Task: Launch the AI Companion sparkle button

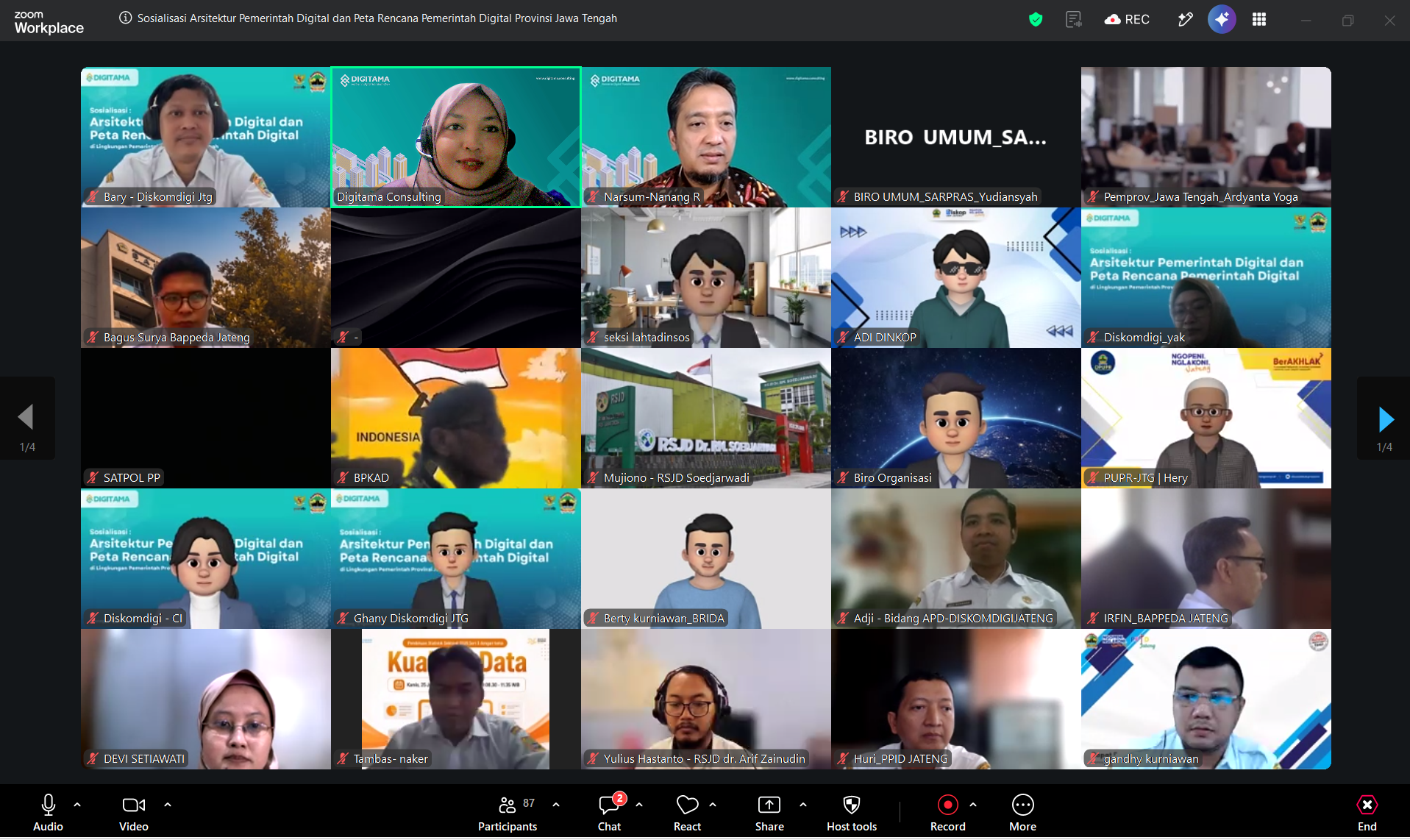Action: pos(1222,20)
